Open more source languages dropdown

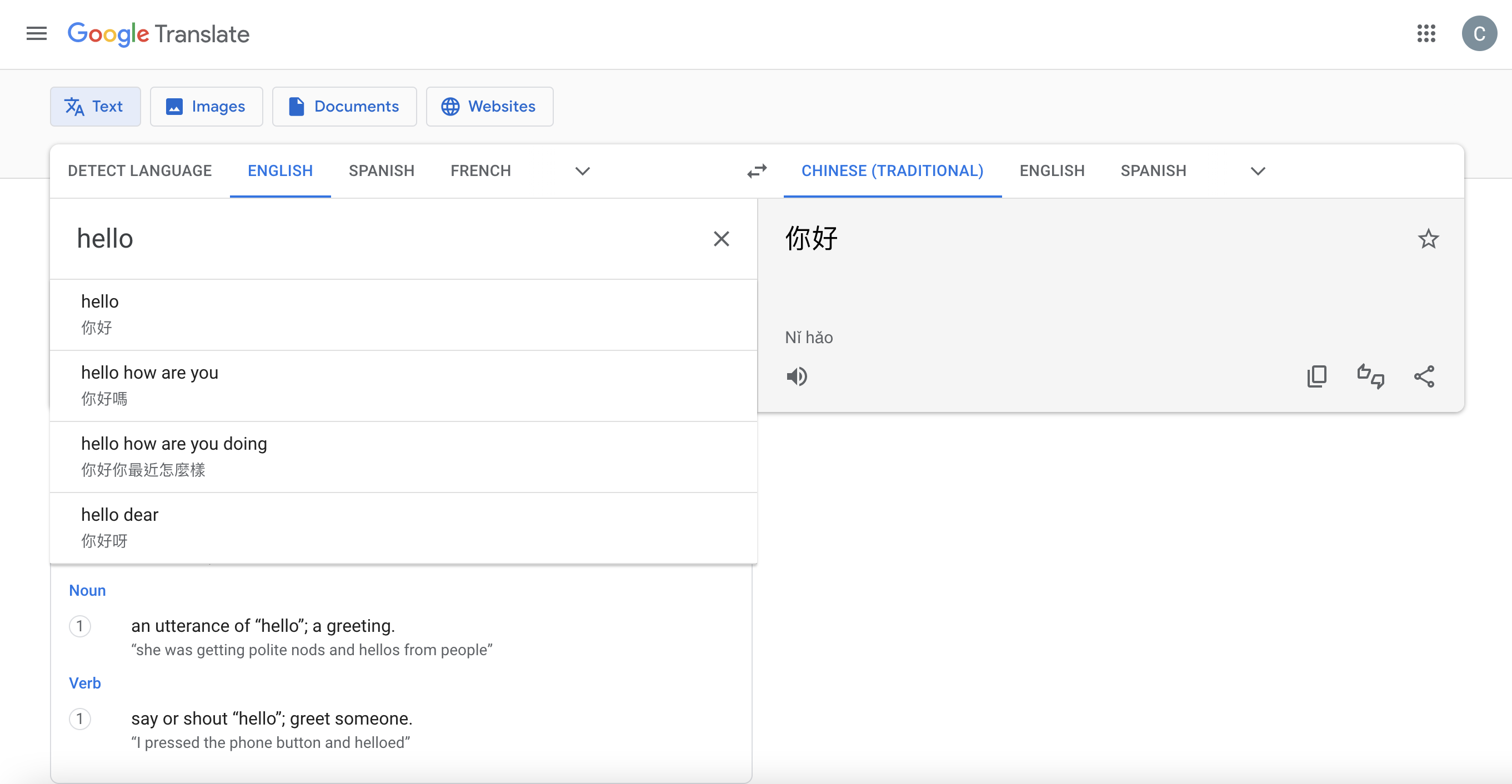pos(582,171)
